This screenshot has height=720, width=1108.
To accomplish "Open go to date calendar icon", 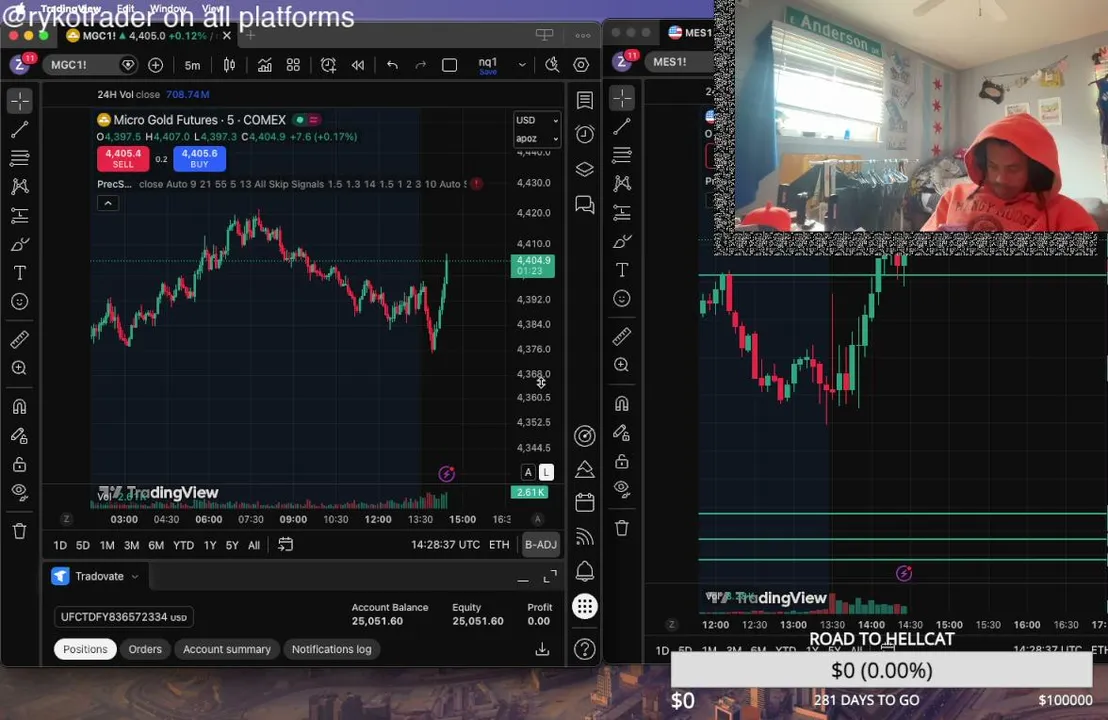I will click(x=285, y=545).
